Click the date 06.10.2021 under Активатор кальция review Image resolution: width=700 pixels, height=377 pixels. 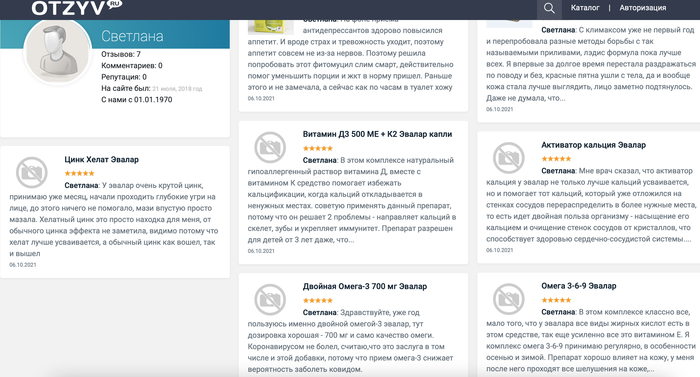click(500, 250)
